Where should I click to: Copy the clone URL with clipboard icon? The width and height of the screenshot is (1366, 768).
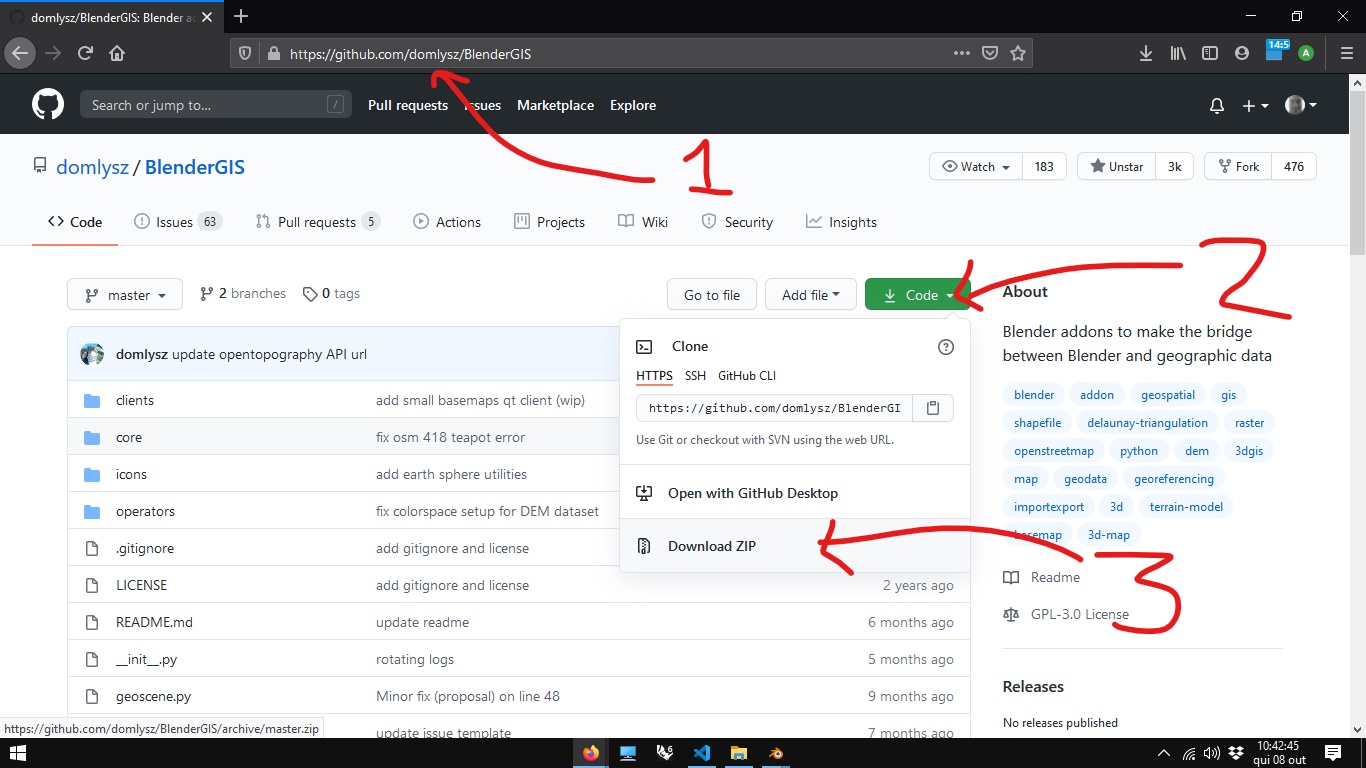932,408
